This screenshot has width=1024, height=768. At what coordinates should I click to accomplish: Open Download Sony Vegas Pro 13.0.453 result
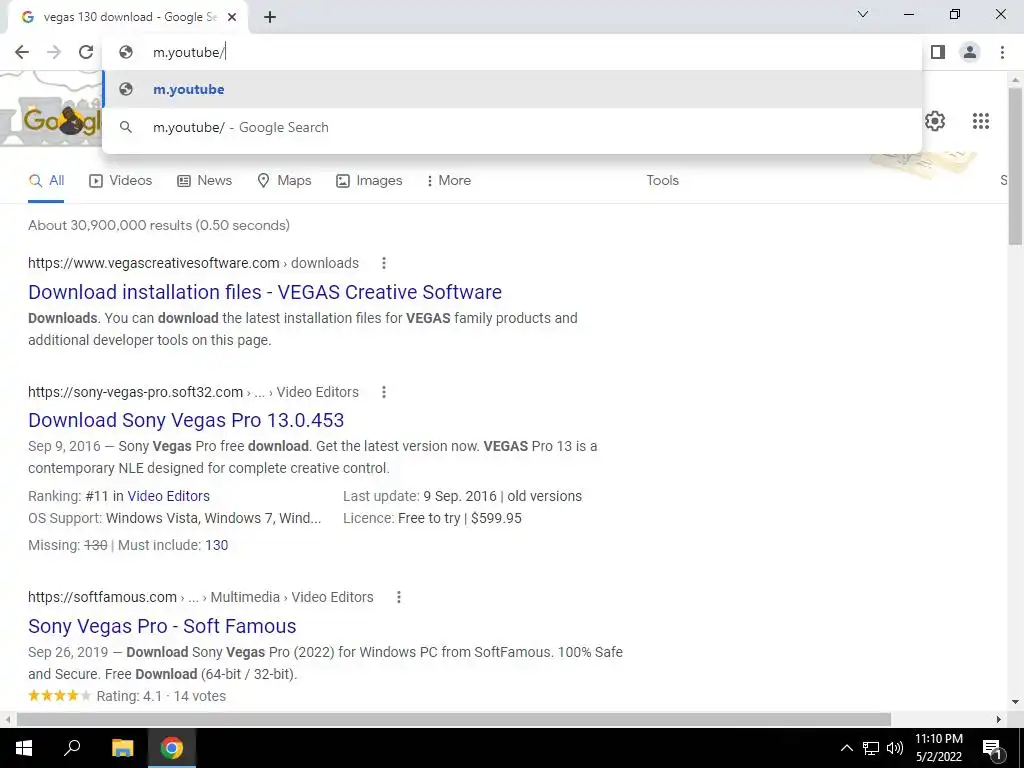[x=186, y=420]
